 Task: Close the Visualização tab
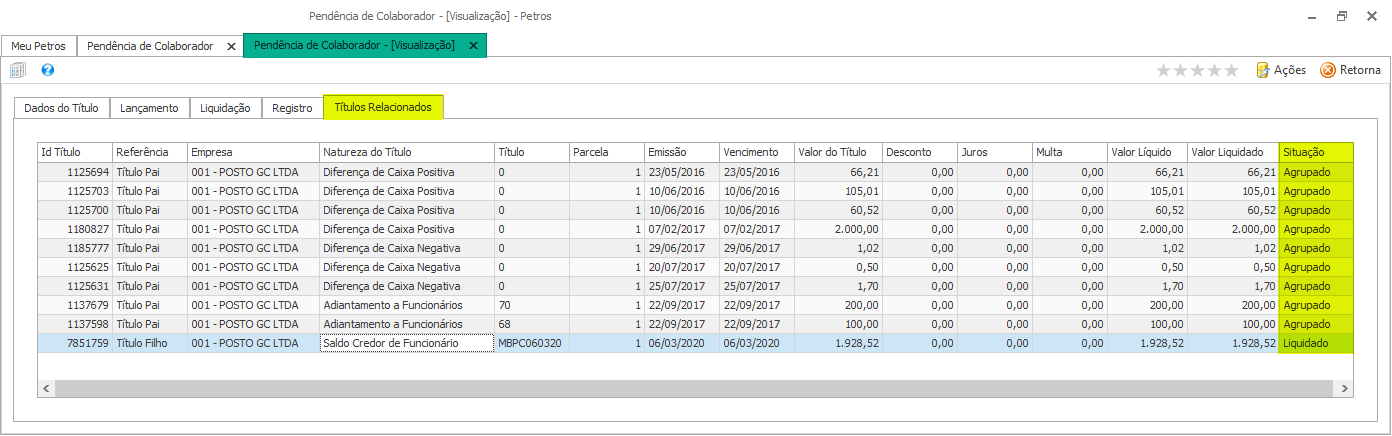click(x=473, y=46)
